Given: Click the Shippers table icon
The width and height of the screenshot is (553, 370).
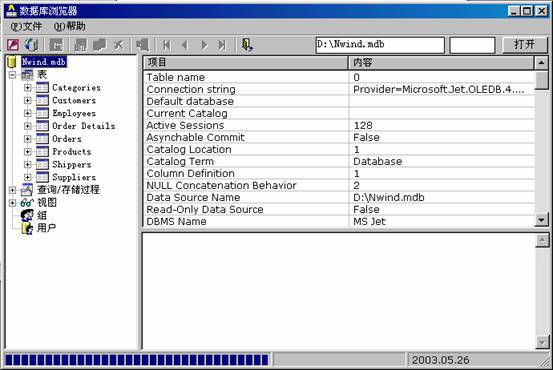Looking at the screenshot, I should click(42, 164).
